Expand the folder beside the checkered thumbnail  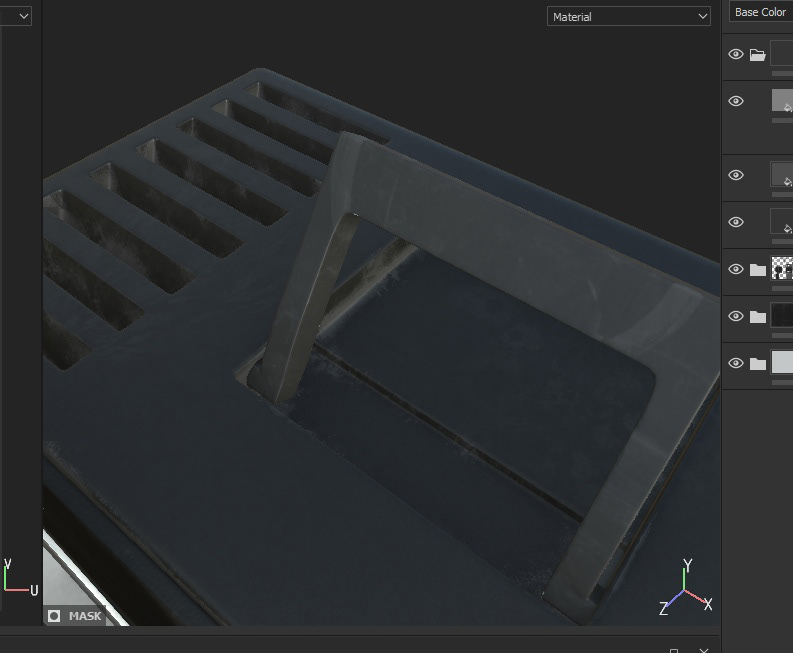[757, 270]
